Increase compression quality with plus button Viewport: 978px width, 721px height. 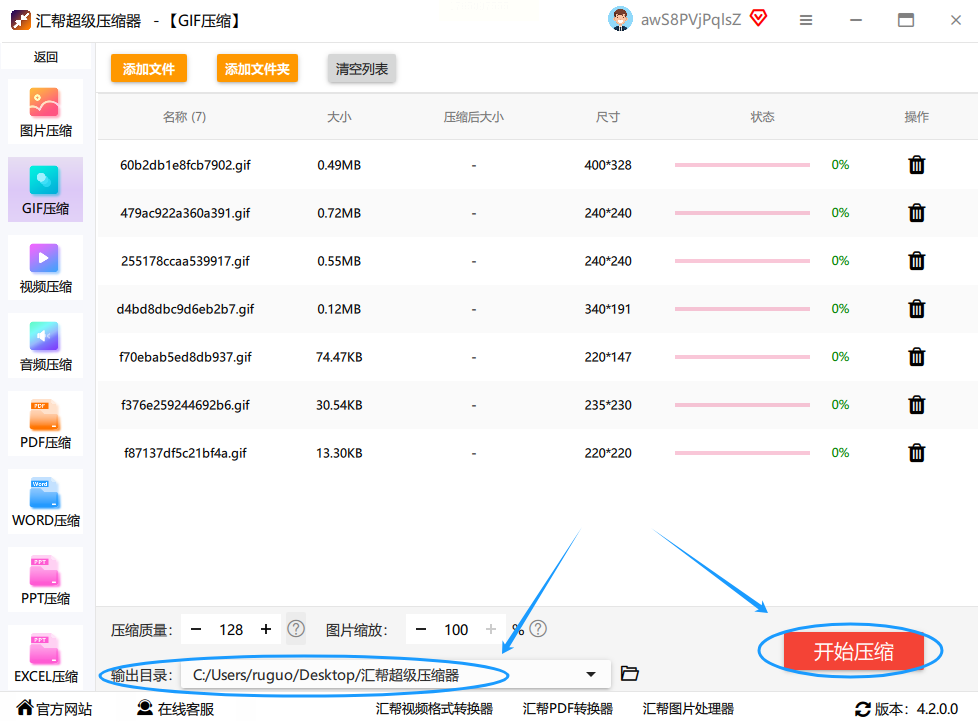pos(266,629)
